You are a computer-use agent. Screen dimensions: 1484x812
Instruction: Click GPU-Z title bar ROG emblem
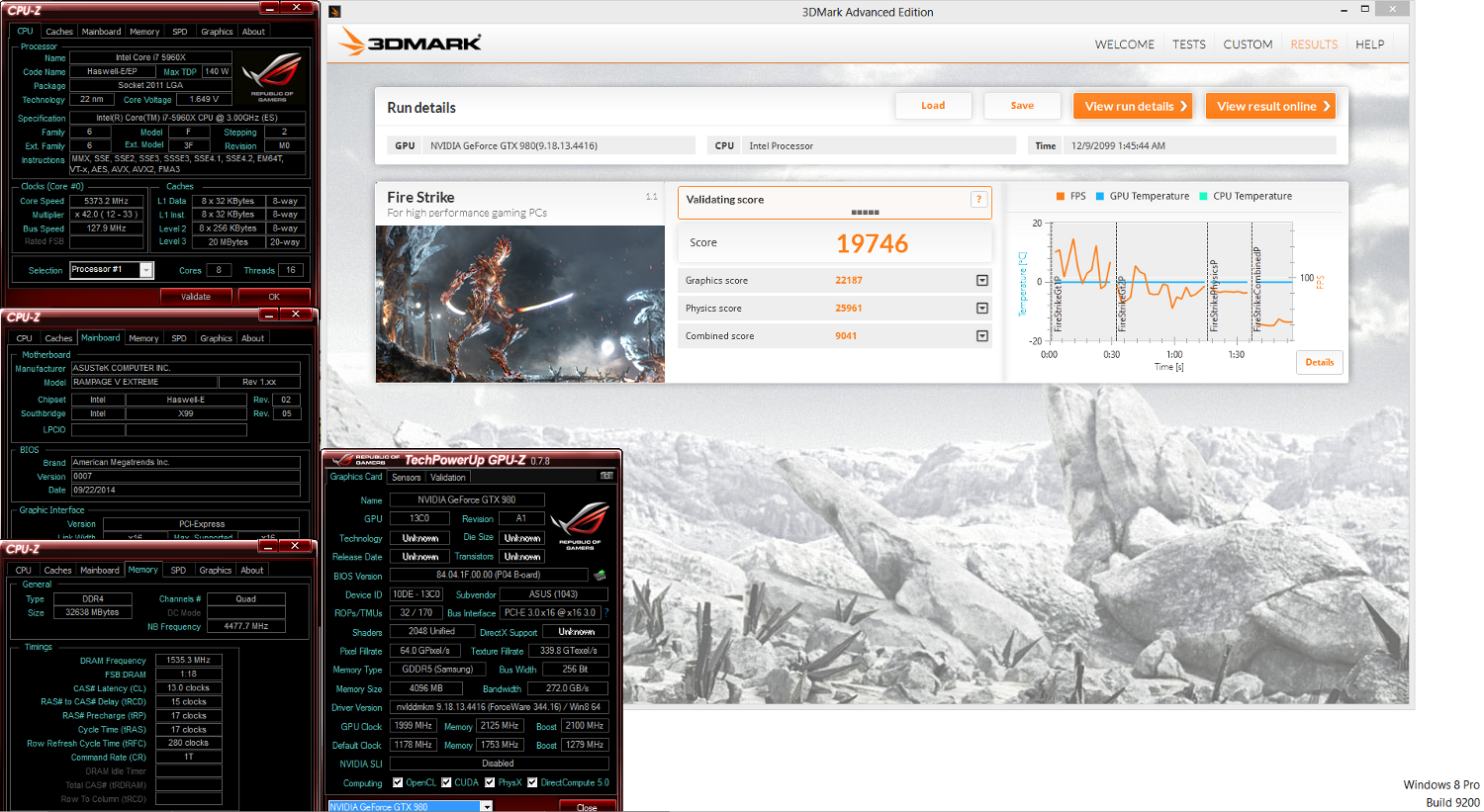344,459
